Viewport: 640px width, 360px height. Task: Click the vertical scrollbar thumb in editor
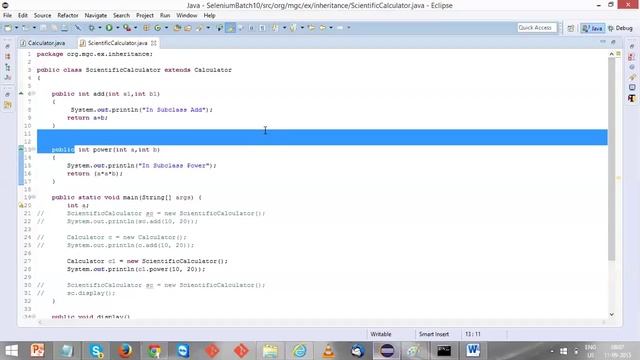point(611,158)
